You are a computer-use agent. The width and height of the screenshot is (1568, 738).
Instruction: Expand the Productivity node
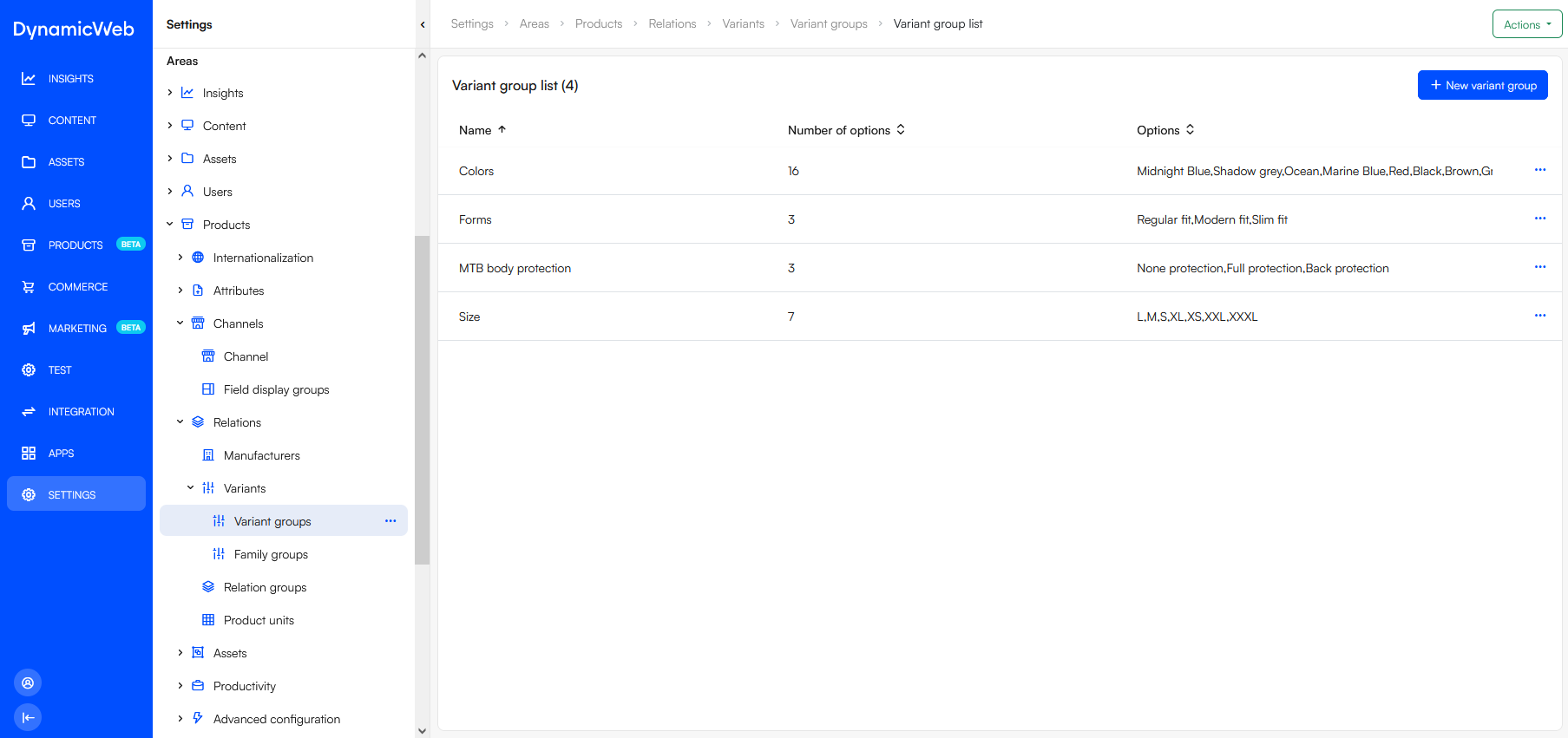pos(180,686)
